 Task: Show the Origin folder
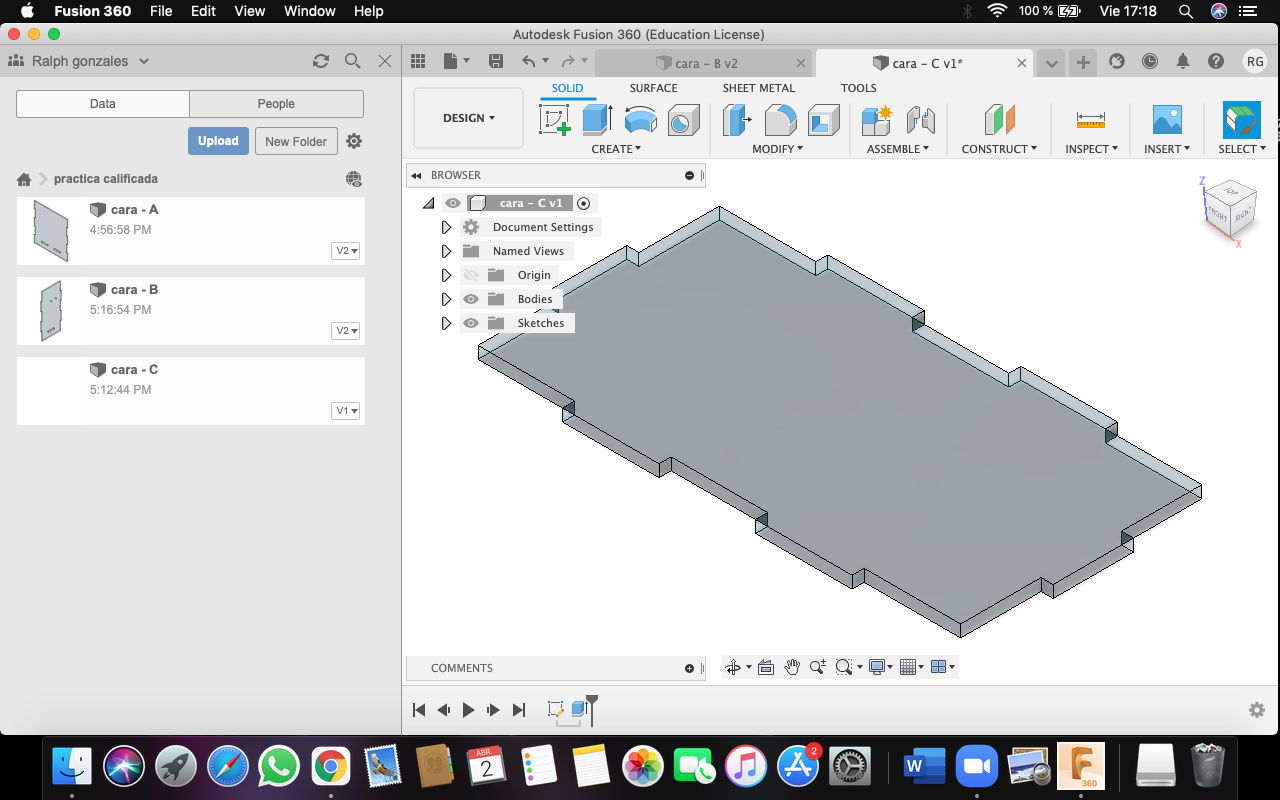point(471,275)
